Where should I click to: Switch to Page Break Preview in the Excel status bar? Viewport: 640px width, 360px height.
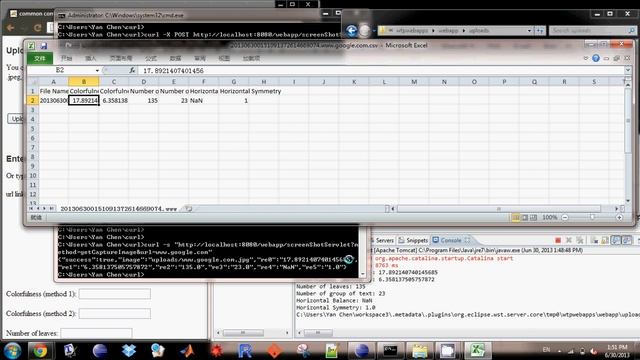point(533,218)
